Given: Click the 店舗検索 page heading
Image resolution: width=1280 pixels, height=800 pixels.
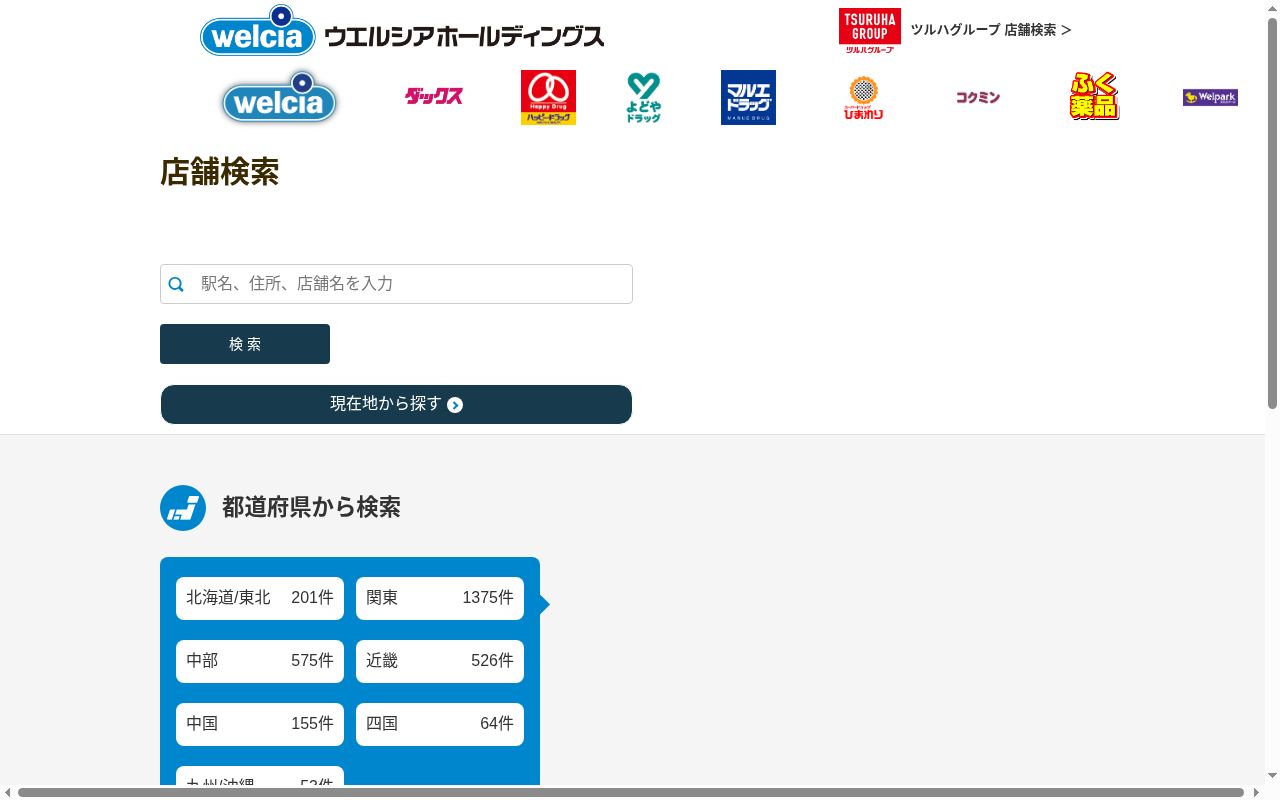Looking at the screenshot, I should click(219, 172).
